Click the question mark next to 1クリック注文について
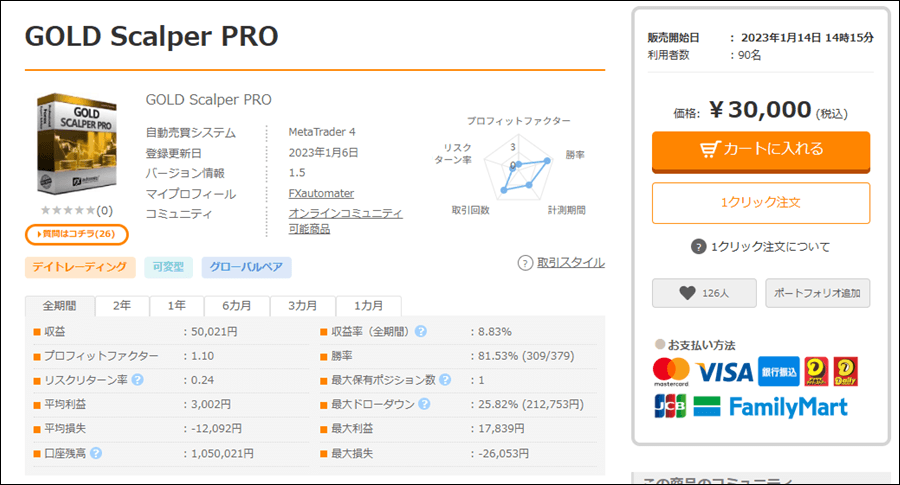The height and width of the screenshot is (485, 900). [x=698, y=247]
